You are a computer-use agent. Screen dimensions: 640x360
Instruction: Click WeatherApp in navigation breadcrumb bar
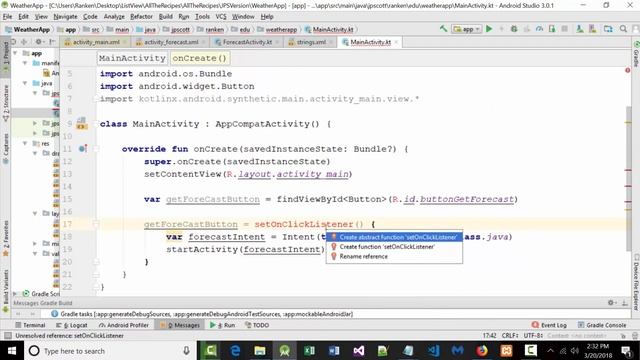pyautogui.click(x=31, y=29)
